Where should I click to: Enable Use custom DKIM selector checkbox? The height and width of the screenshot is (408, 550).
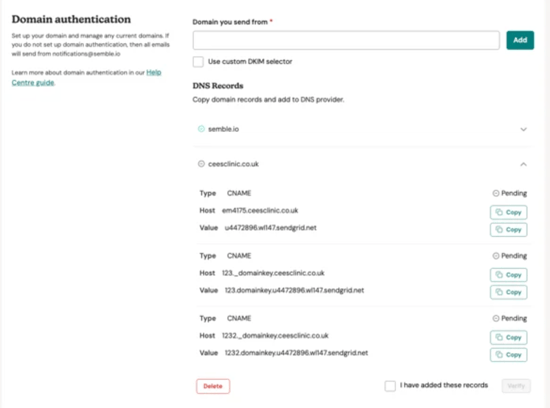198,62
